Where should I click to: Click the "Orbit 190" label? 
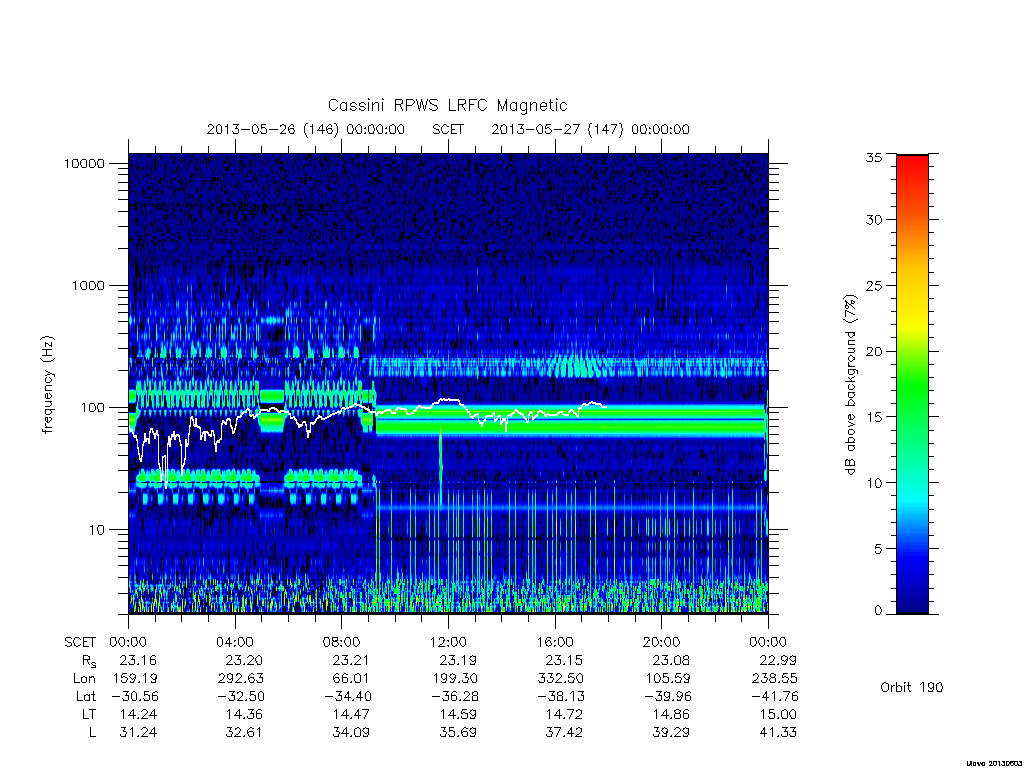912,687
